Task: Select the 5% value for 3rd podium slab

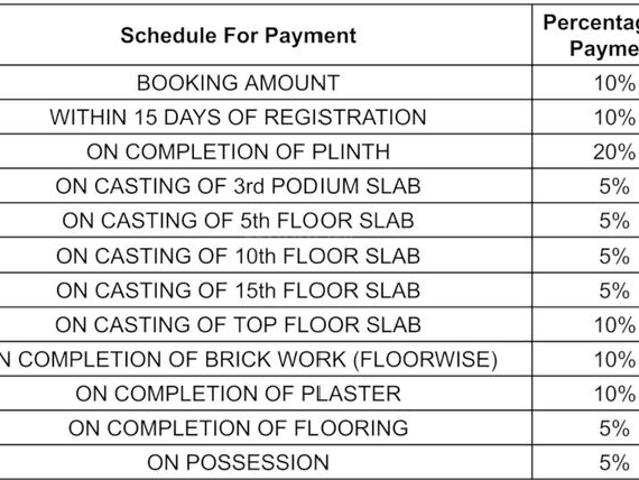Action: coord(614,187)
